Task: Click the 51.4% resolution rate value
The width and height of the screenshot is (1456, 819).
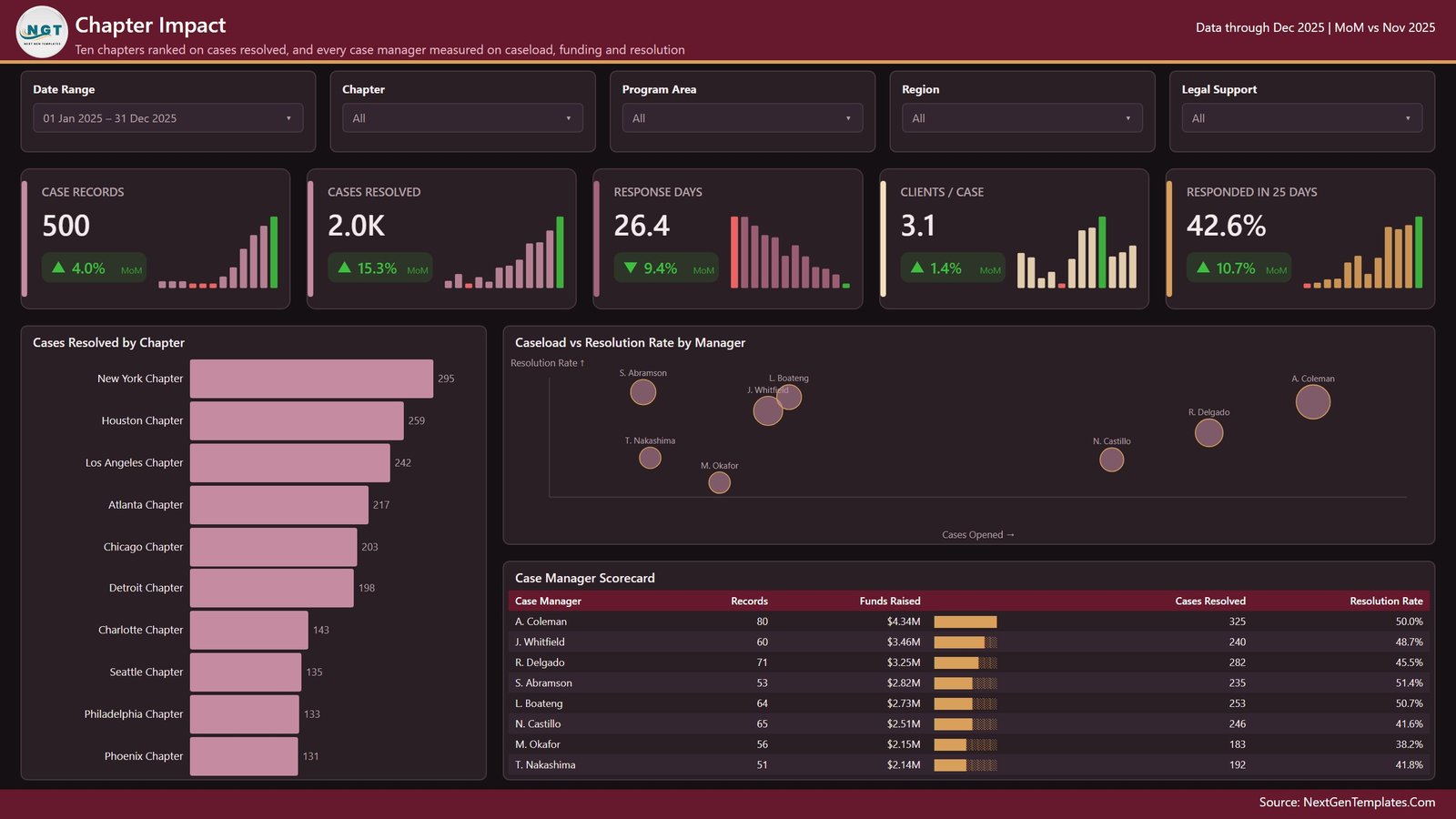Action: click(1409, 682)
